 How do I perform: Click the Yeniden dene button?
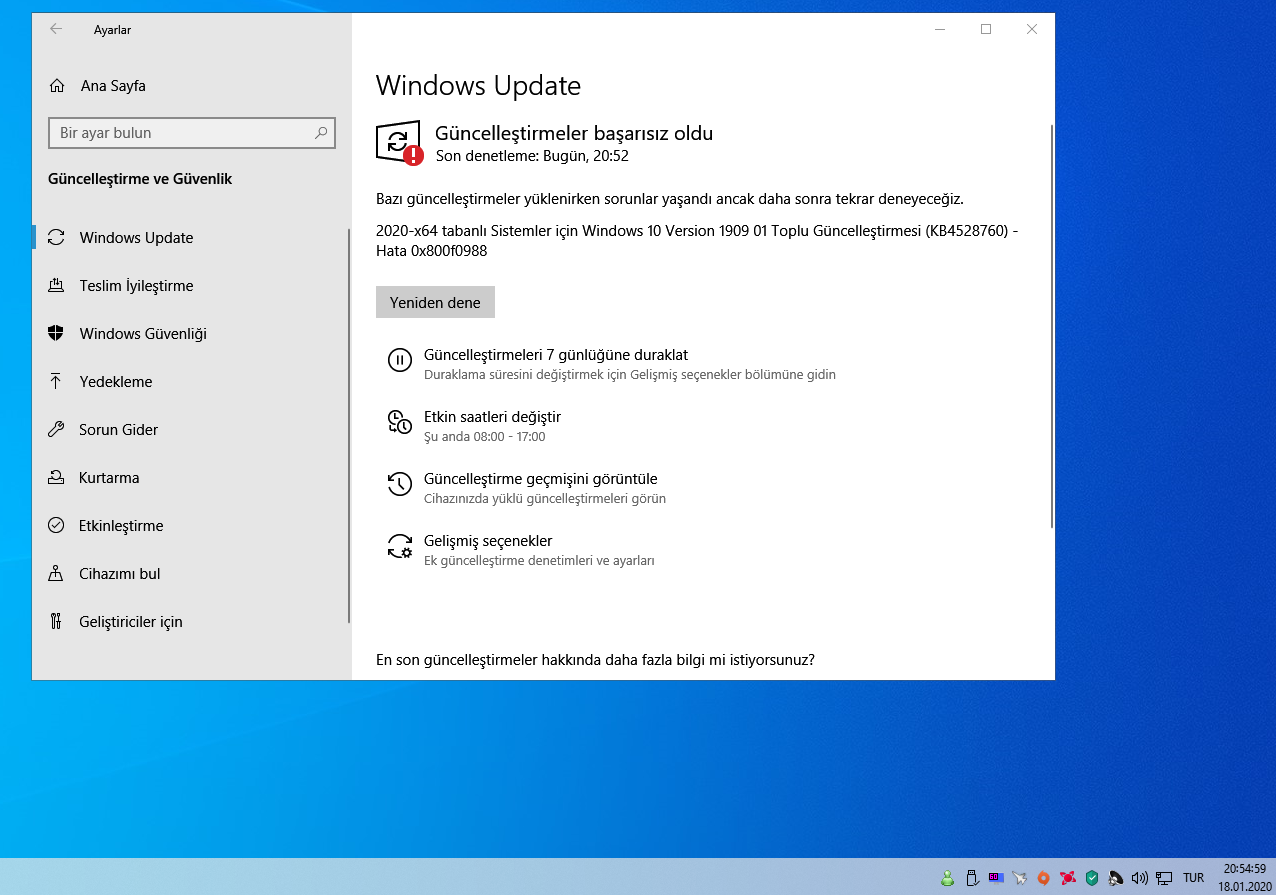435,302
